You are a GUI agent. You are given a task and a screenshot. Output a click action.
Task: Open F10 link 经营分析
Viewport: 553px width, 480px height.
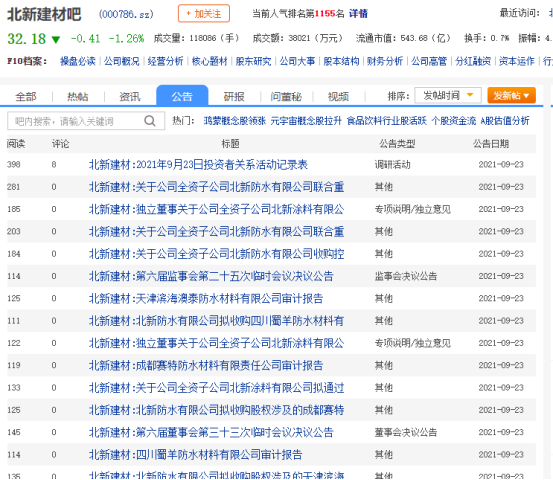(x=165, y=61)
